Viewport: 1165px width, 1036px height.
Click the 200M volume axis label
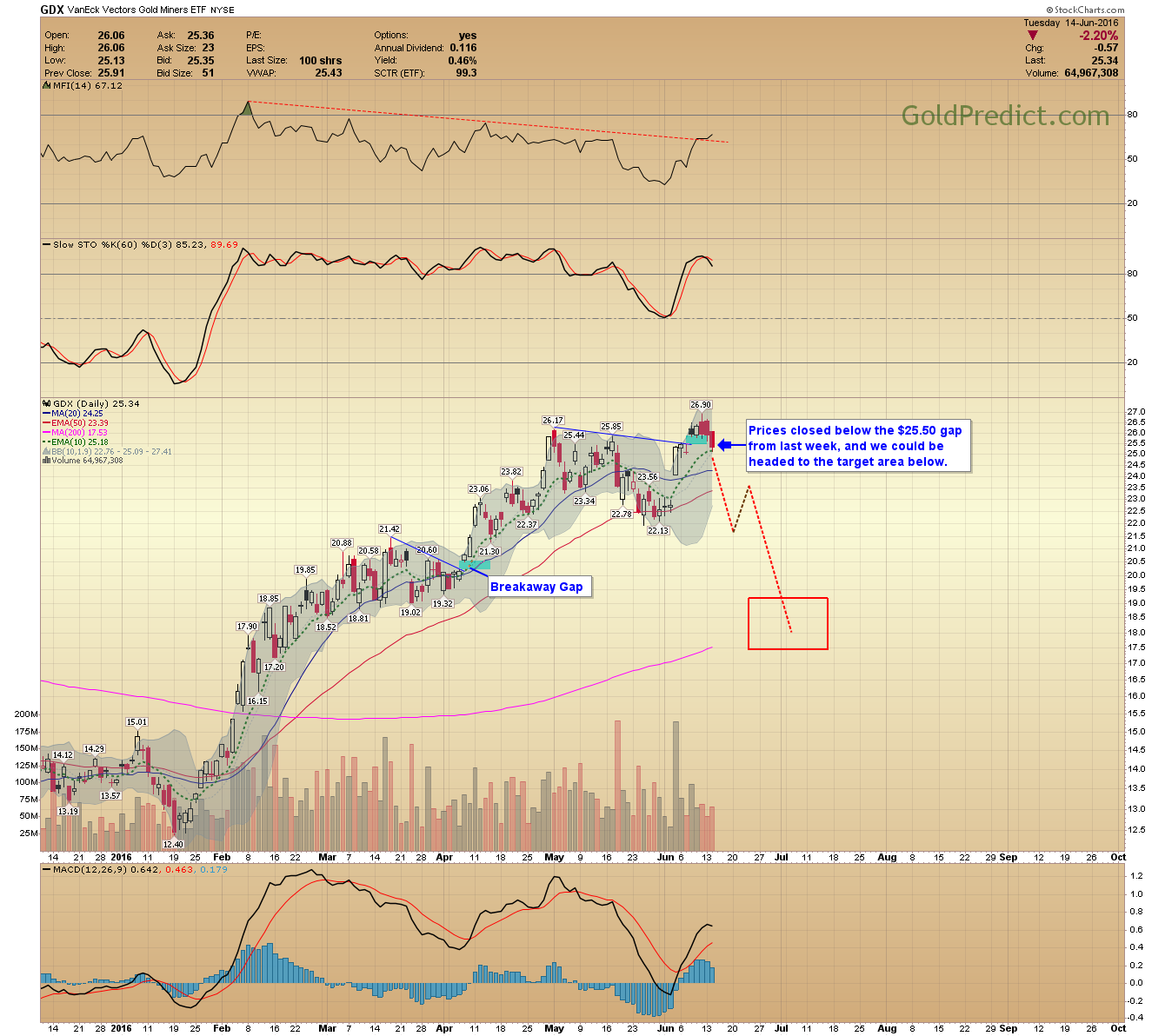[x=26, y=714]
